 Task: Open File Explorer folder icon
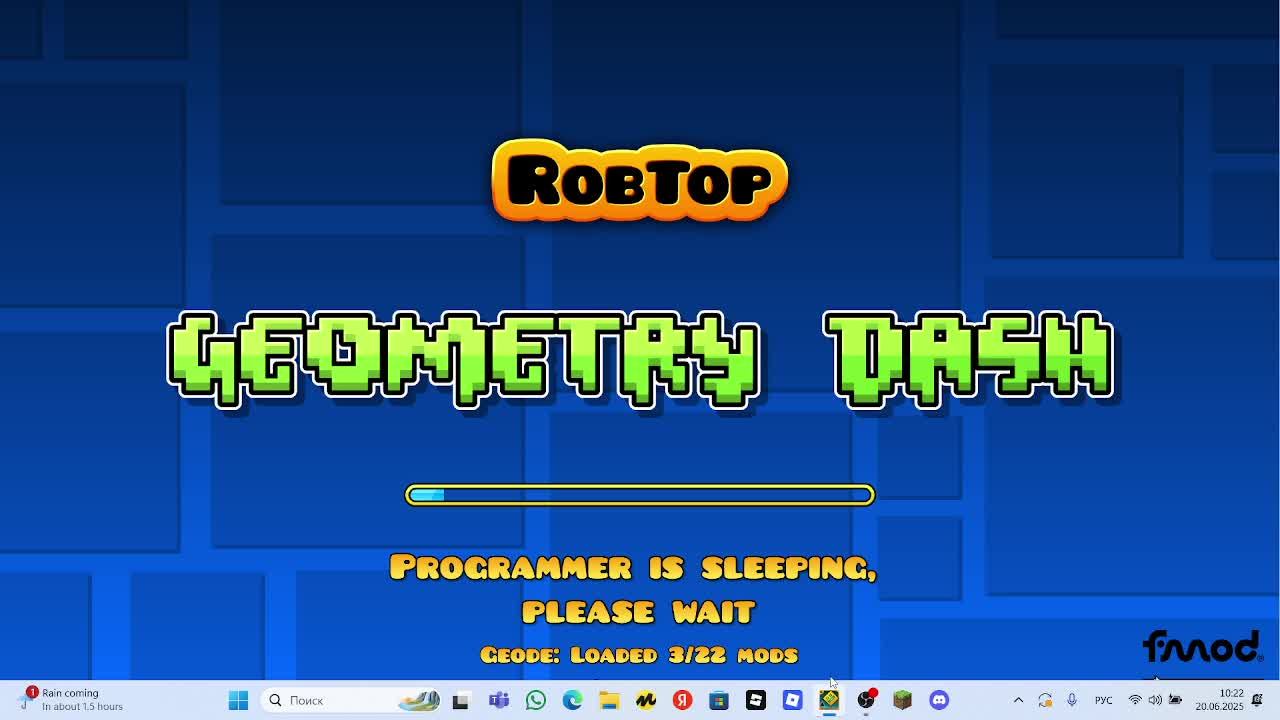(609, 700)
